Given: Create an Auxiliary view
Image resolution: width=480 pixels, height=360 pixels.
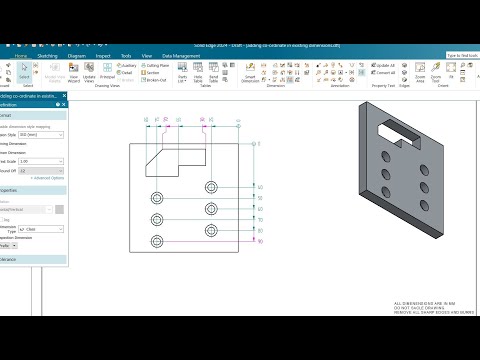Looking at the screenshot, I should (127, 65).
